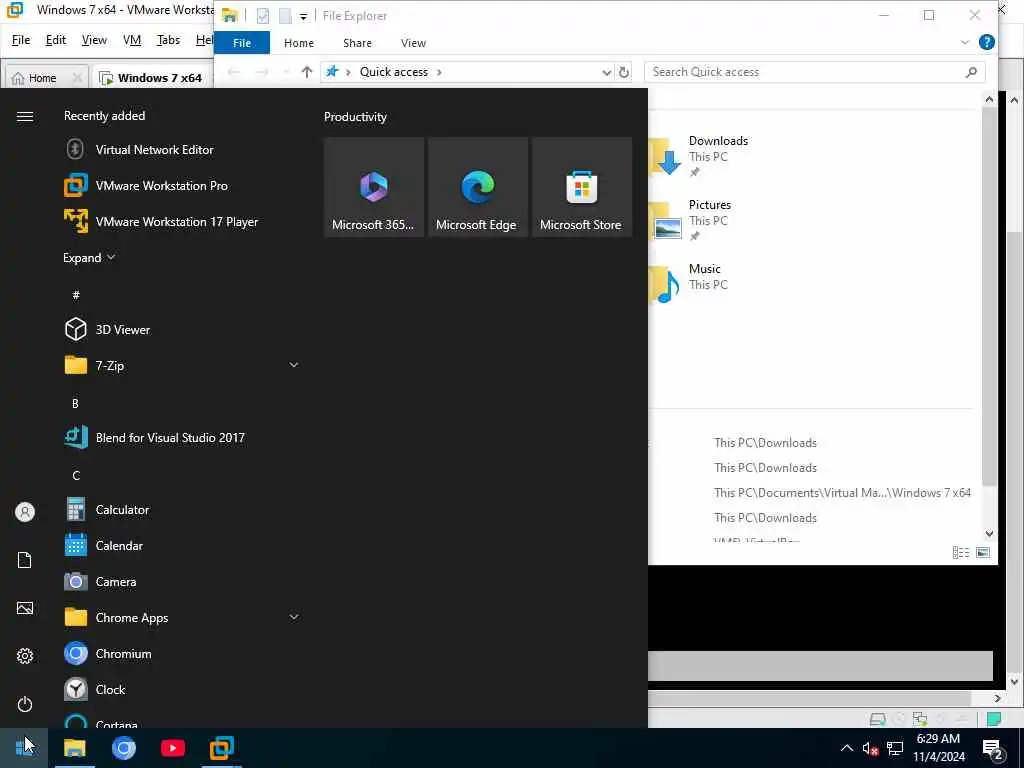The width and height of the screenshot is (1024, 768).
Task: Switch to large icons view in File Explorer
Action: tap(982, 552)
